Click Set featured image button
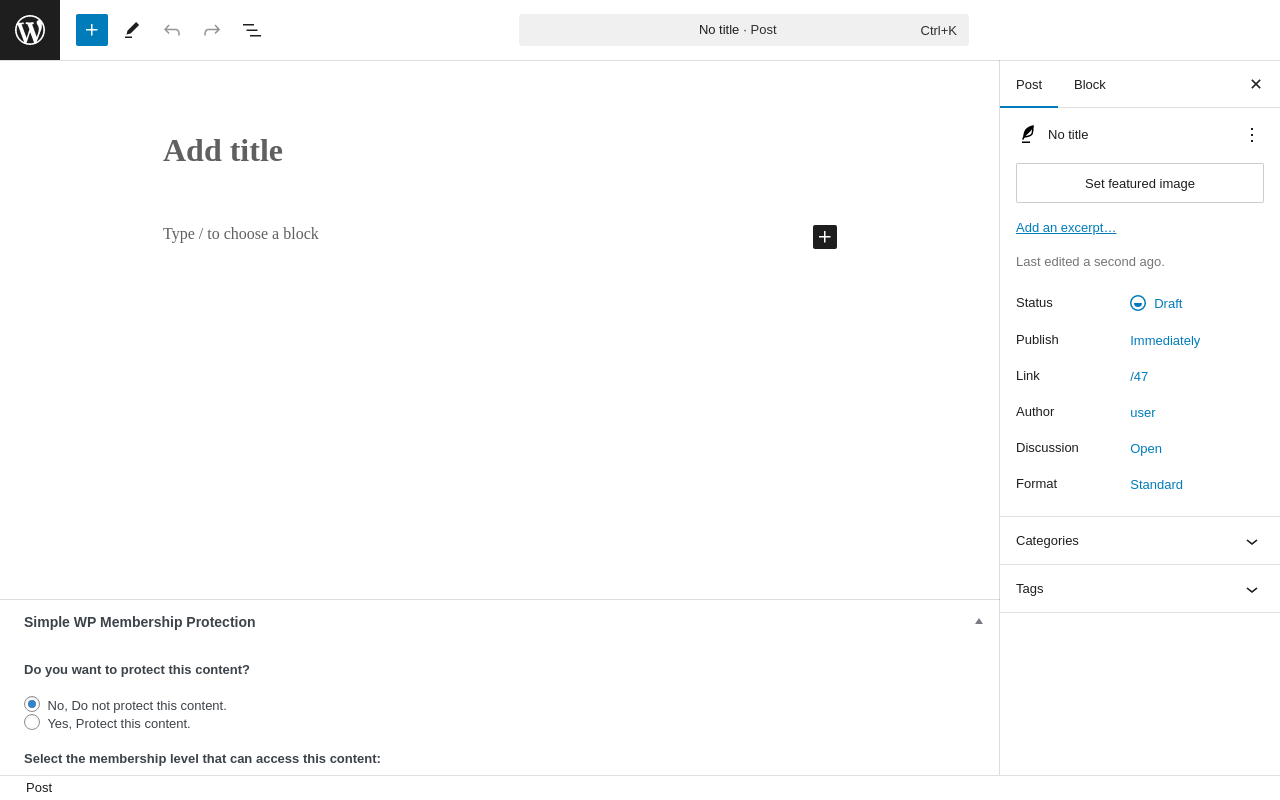 point(1140,183)
